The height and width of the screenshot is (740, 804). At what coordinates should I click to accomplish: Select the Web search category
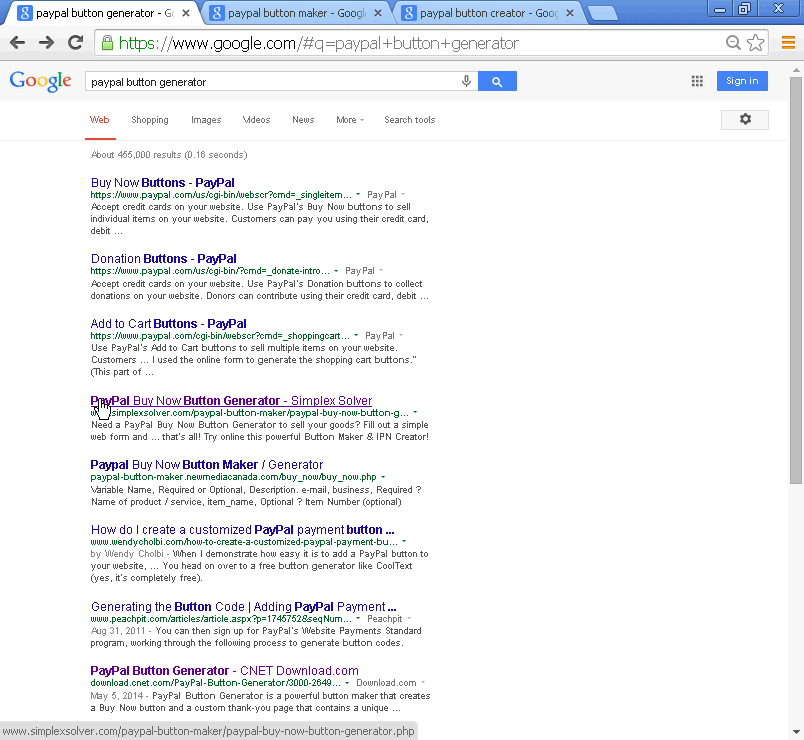click(99, 119)
